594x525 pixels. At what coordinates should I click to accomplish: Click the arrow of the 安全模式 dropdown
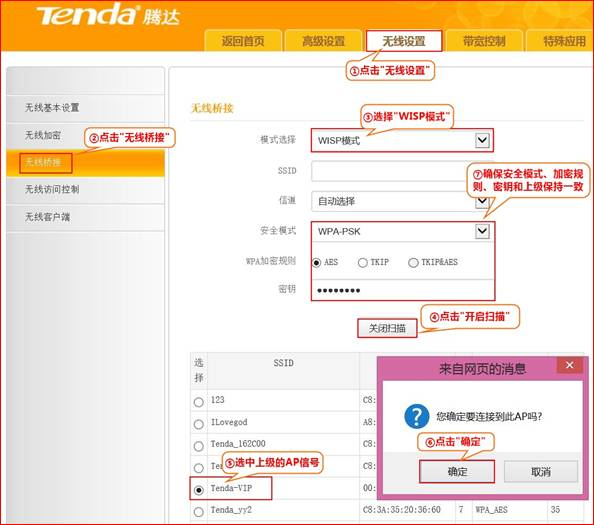pos(482,231)
